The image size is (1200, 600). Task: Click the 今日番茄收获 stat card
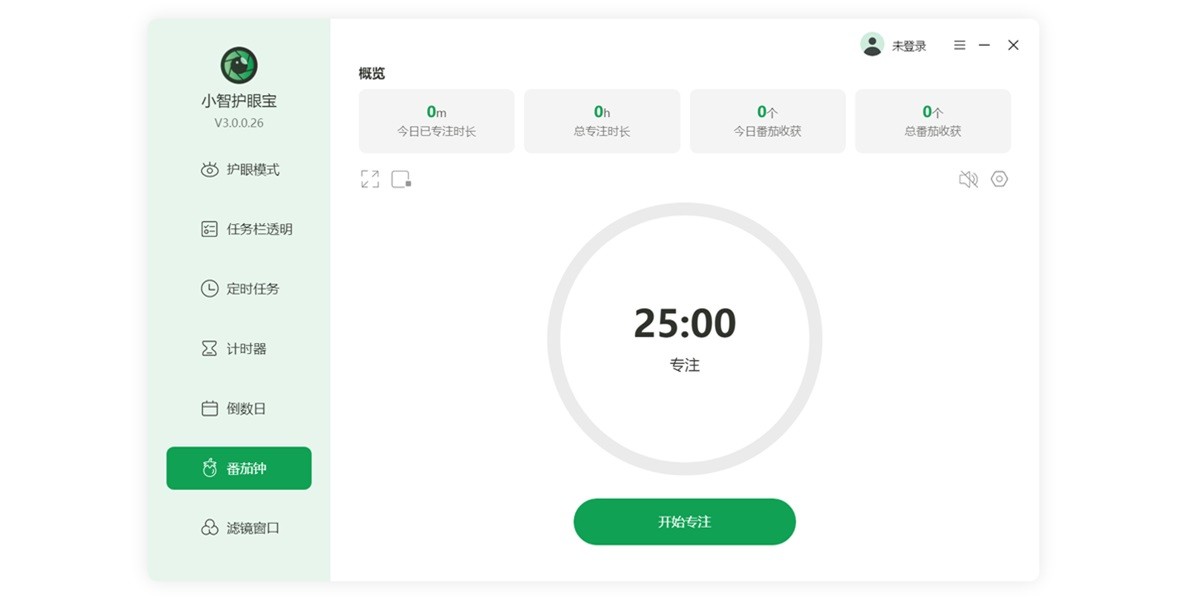click(x=767, y=120)
